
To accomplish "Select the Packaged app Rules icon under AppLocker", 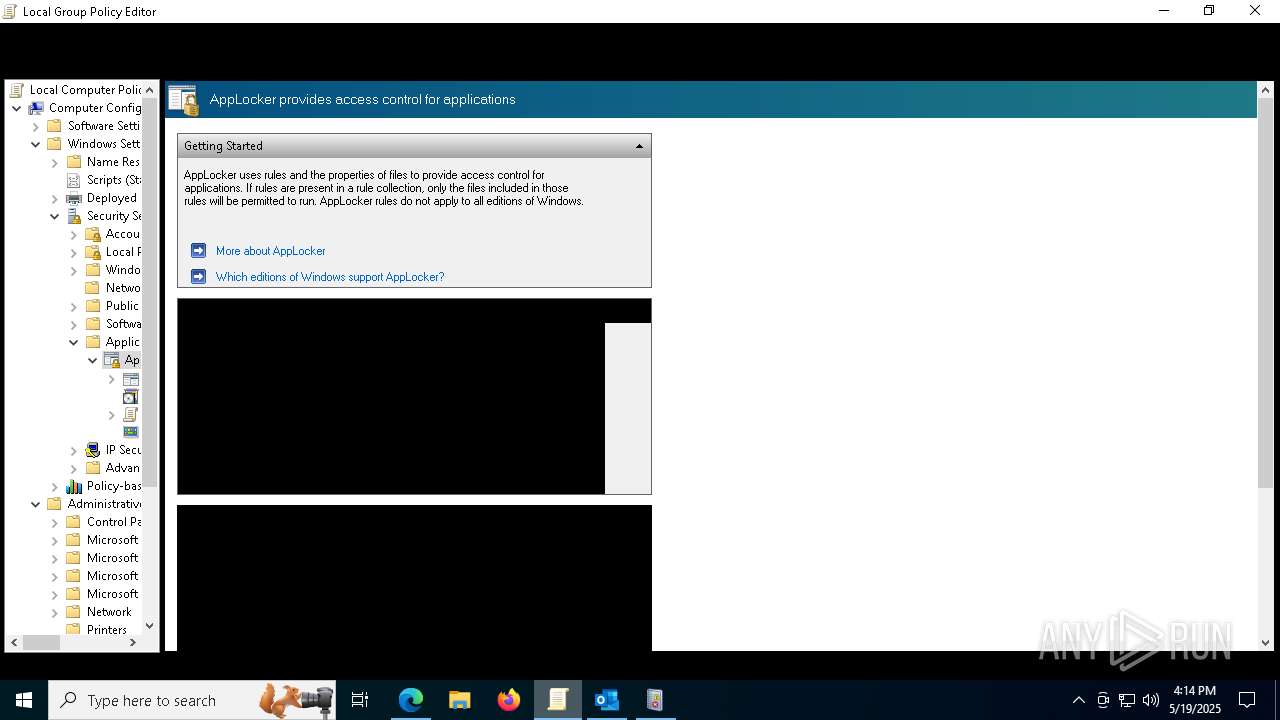I will [130, 432].
